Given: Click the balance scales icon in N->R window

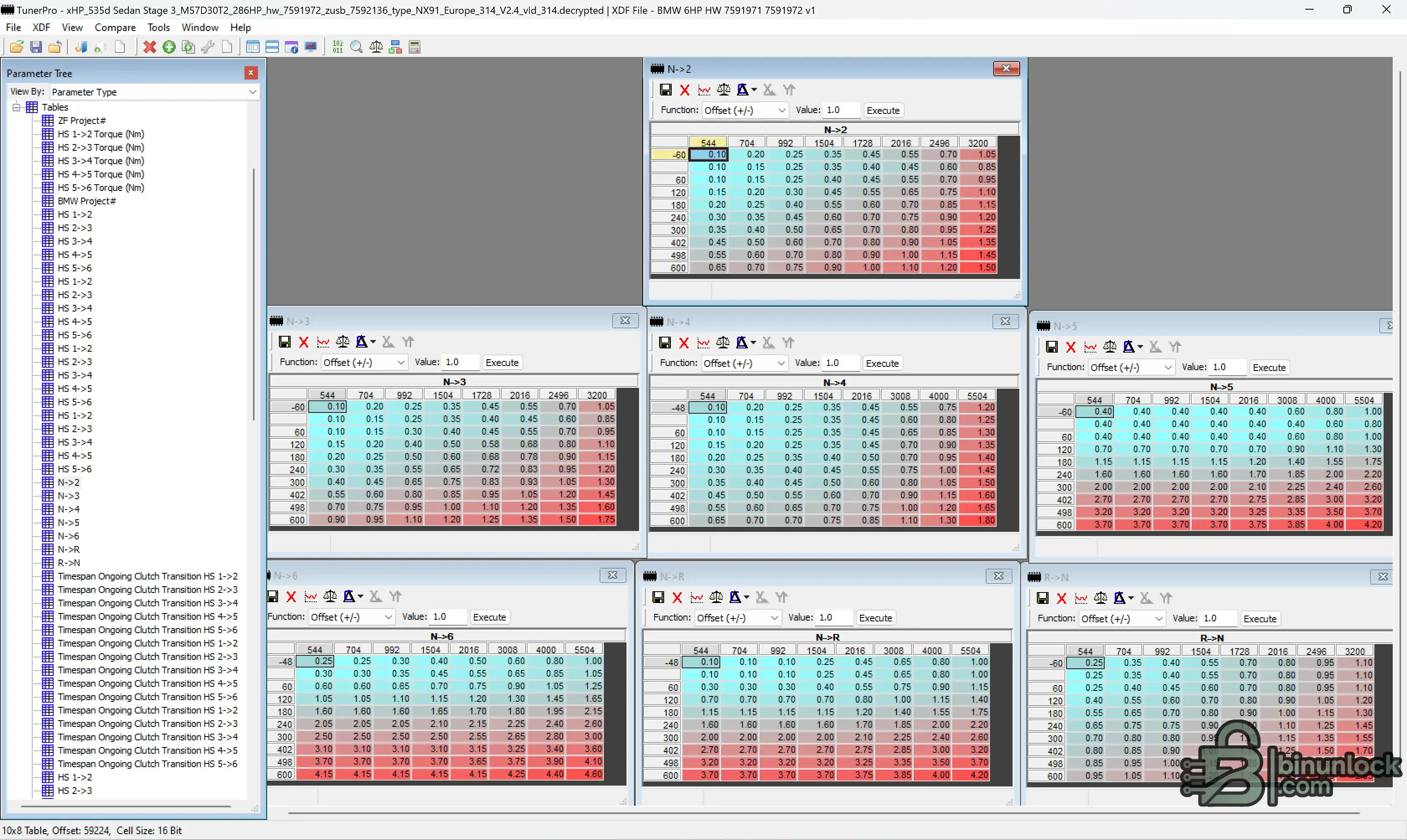Looking at the screenshot, I should point(716,597).
